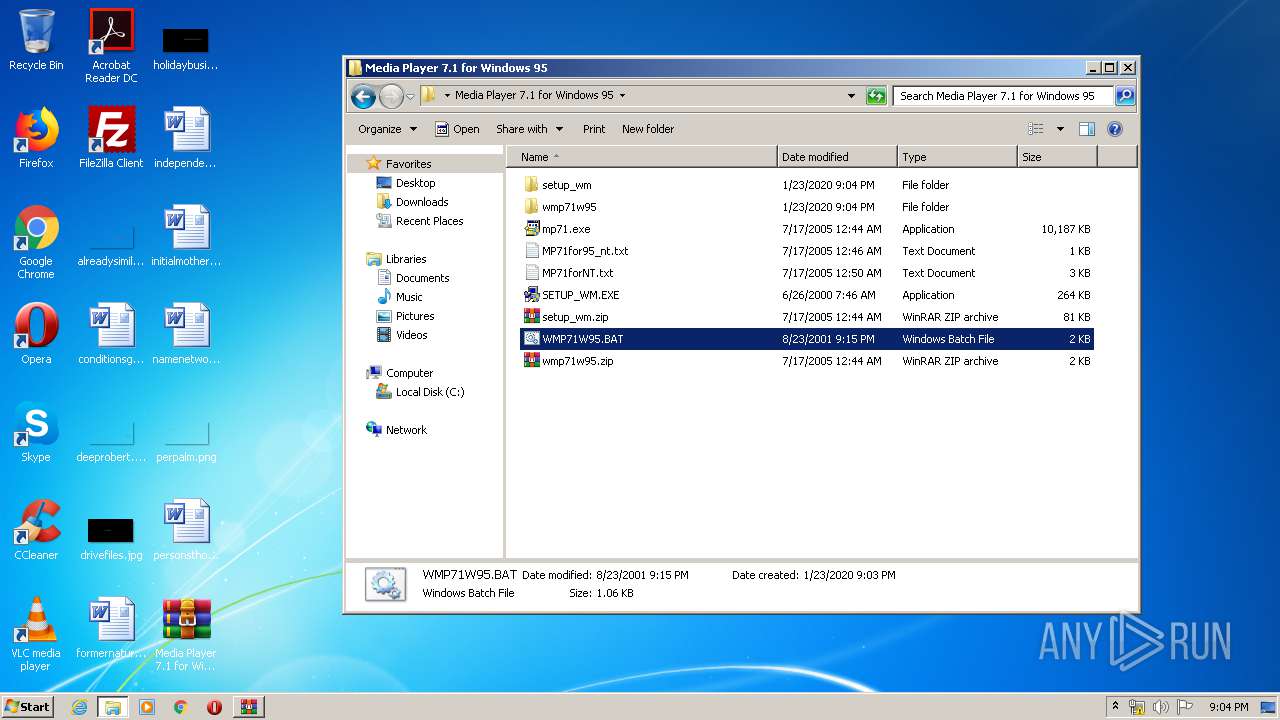
Task: Expand breadcrumb arrow after folder name
Action: pos(622,96)
